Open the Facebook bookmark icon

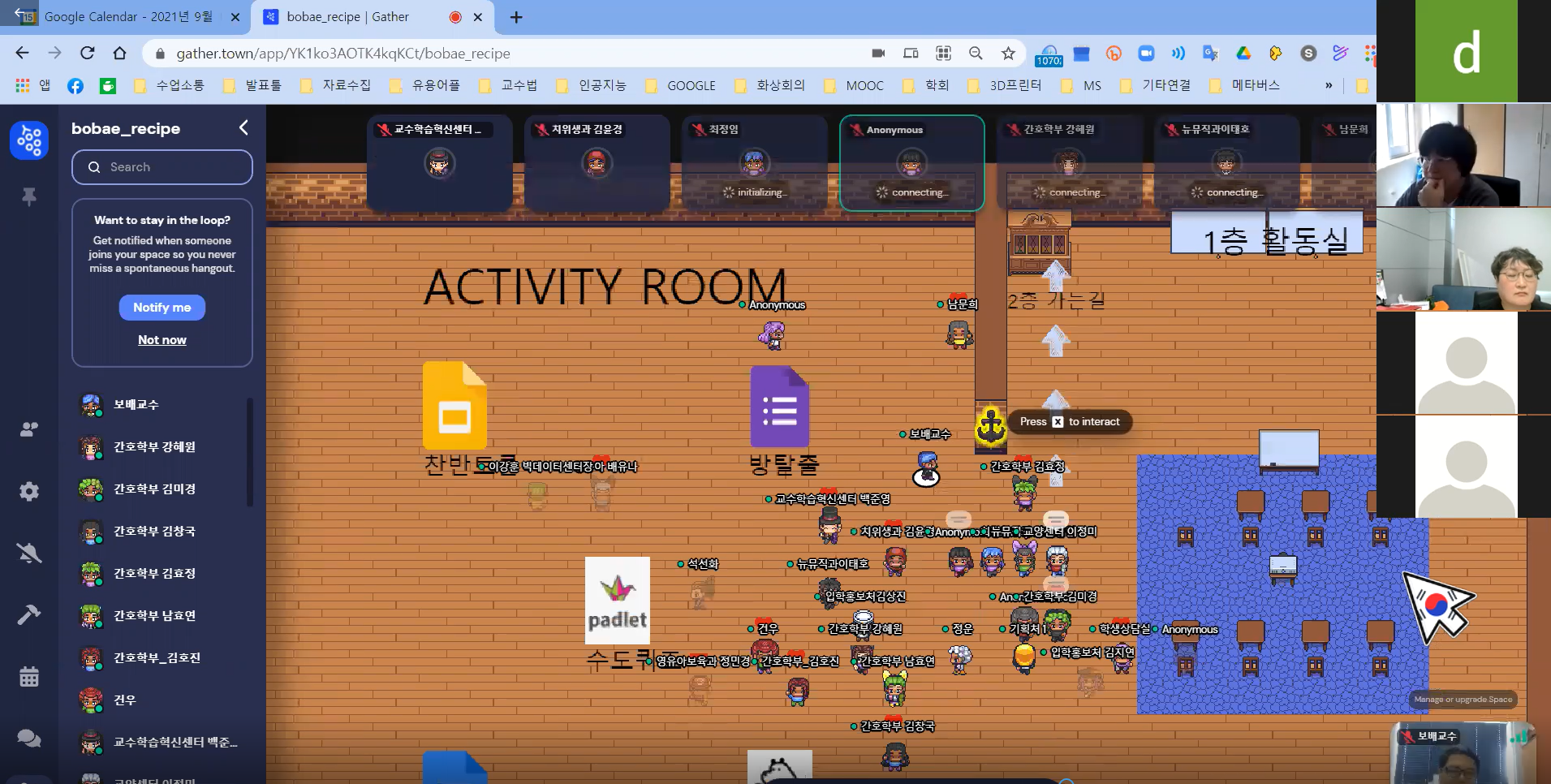coord(75,85)
